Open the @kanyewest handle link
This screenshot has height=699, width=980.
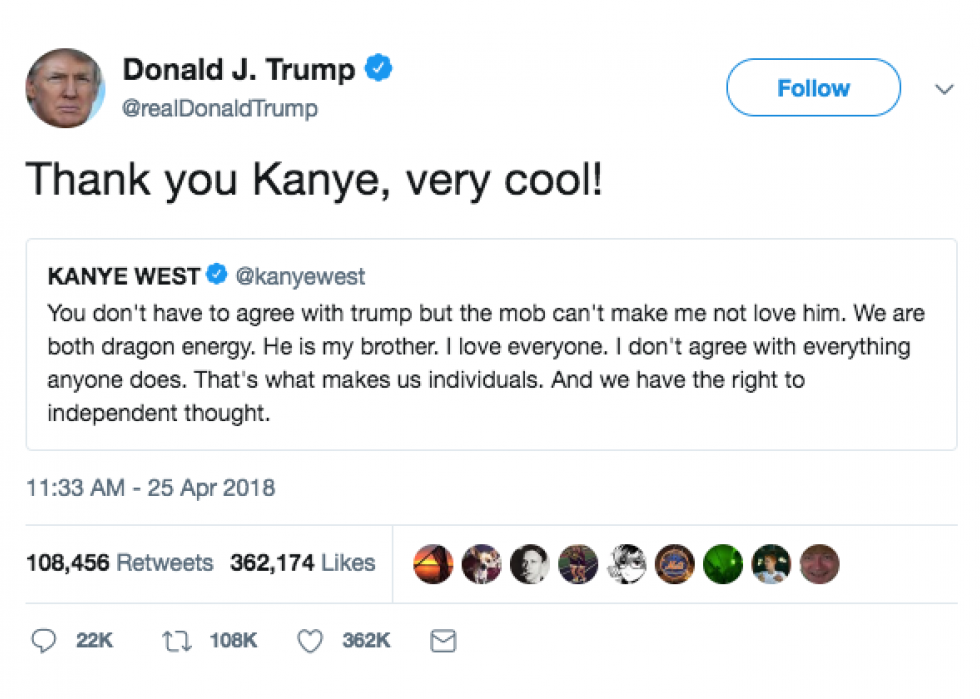point(300,276)
